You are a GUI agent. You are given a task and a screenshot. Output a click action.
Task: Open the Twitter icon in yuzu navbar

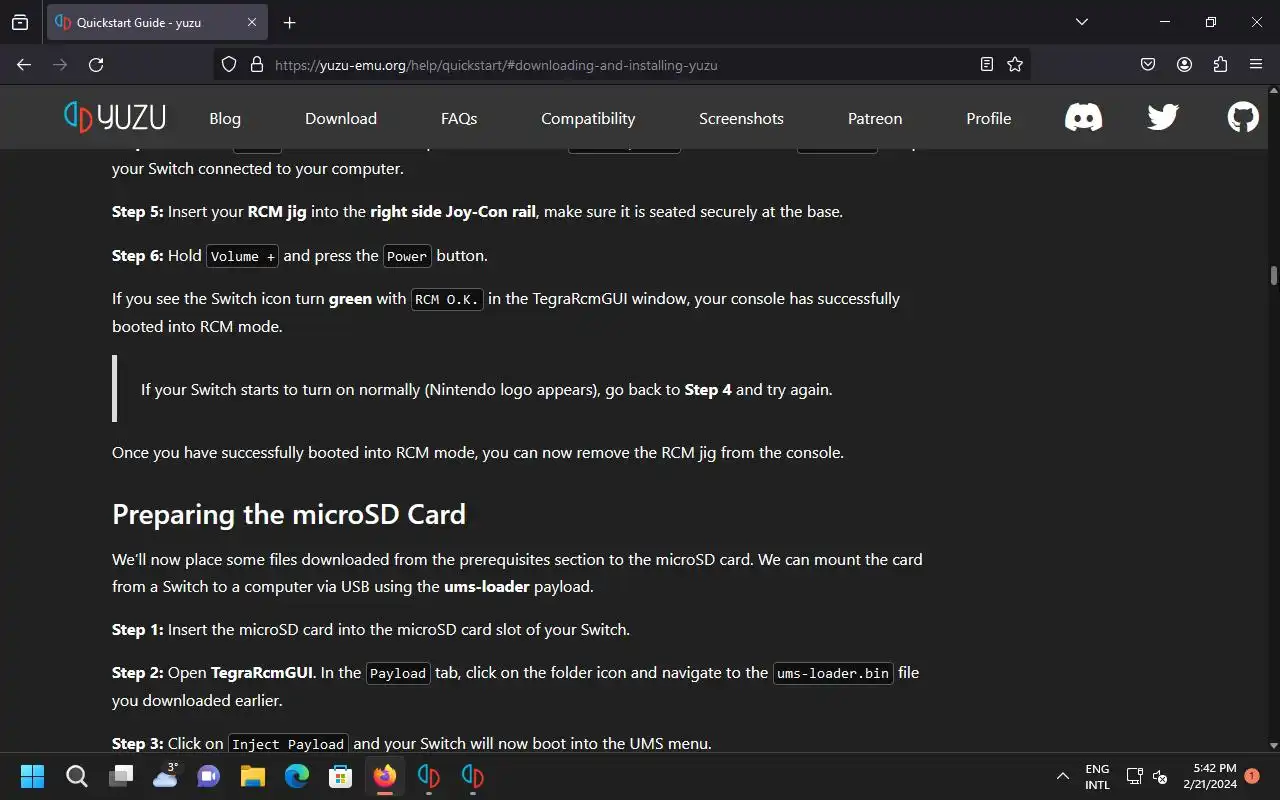coord(1163,118)
